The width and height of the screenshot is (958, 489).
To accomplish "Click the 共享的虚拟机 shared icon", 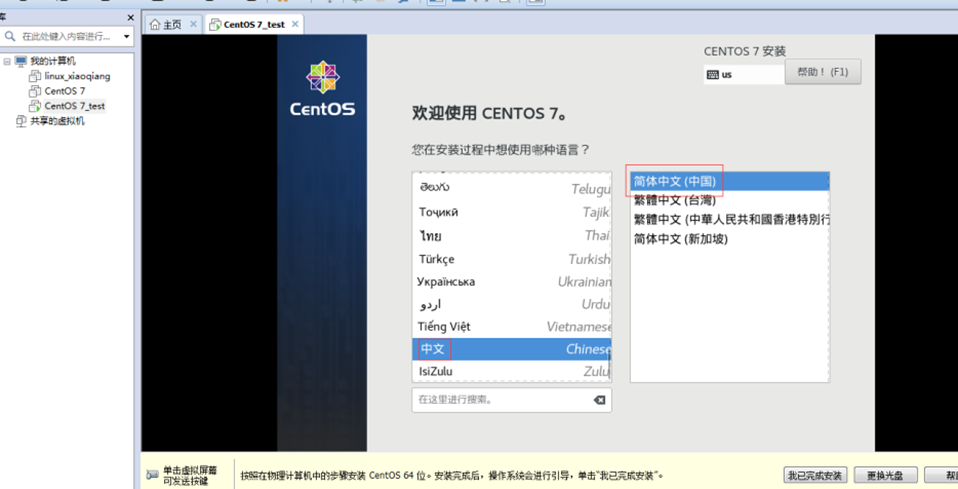I will point(21,121).
